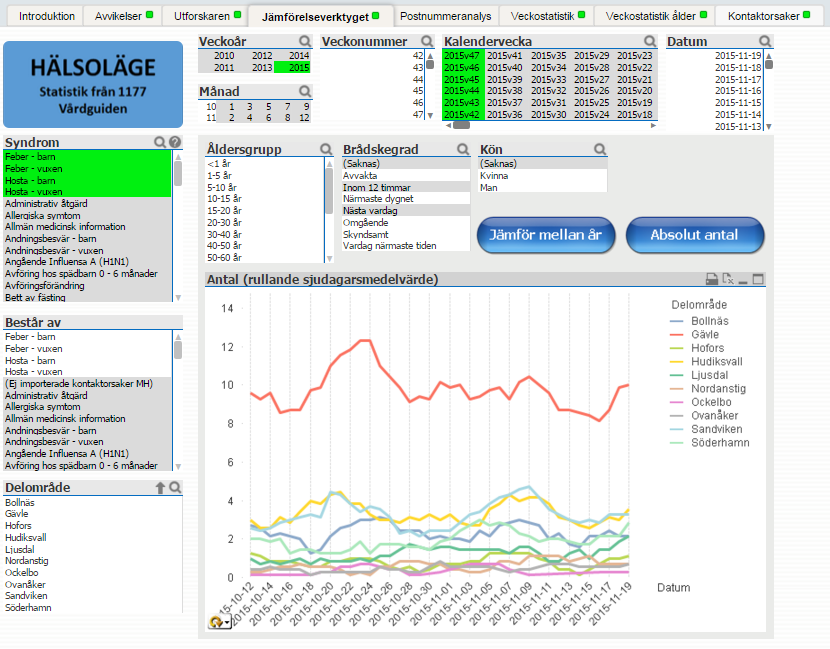Screen dimensions: 830x649
Task: Select month 12 in Månad
Action: (303, 118)
